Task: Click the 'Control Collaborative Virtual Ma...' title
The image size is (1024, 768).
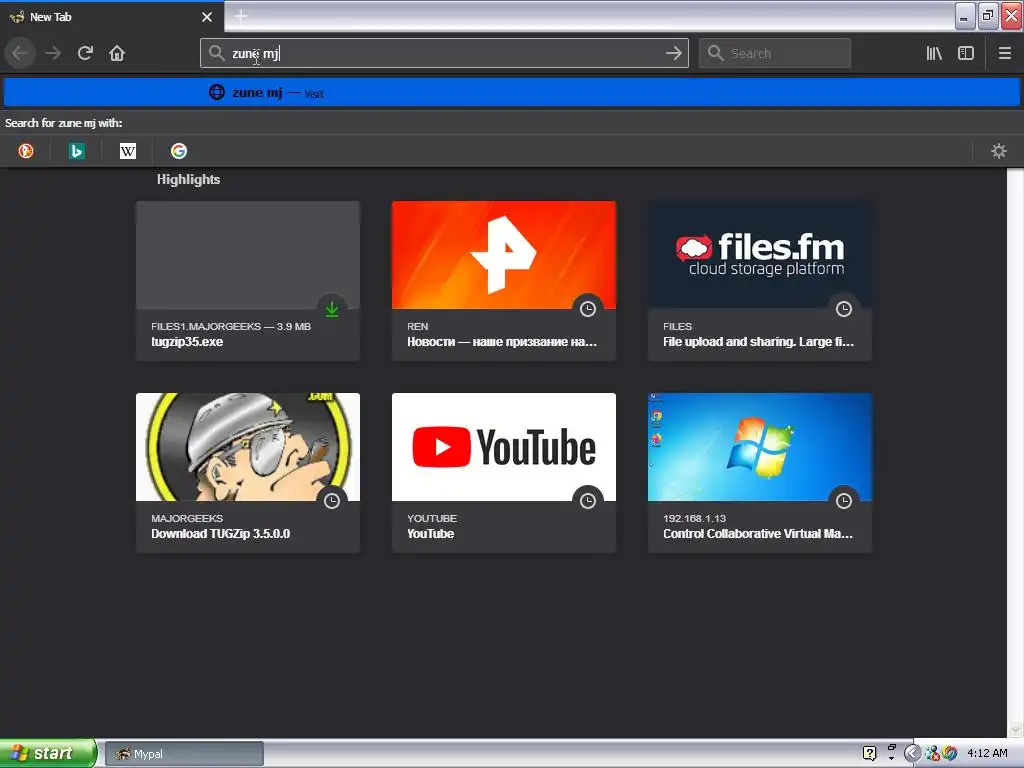Action: (x=758, y=534)
